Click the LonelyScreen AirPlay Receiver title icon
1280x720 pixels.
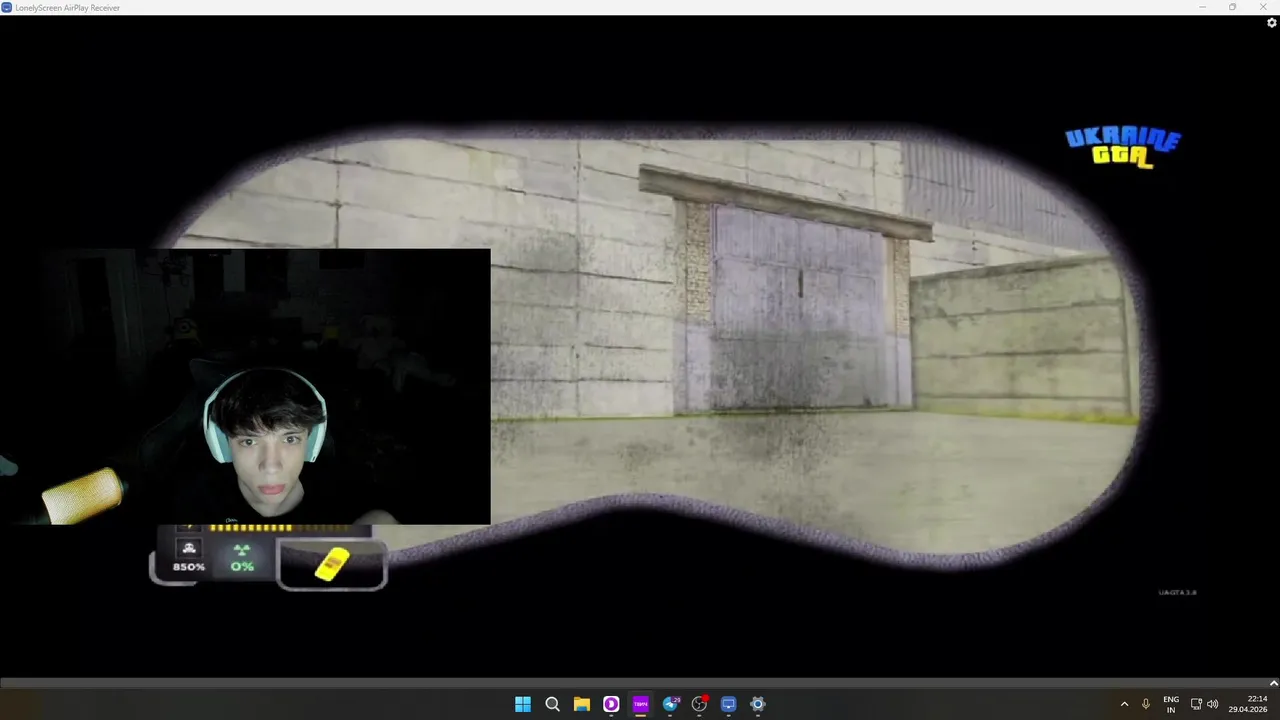(x=7, y=7)
